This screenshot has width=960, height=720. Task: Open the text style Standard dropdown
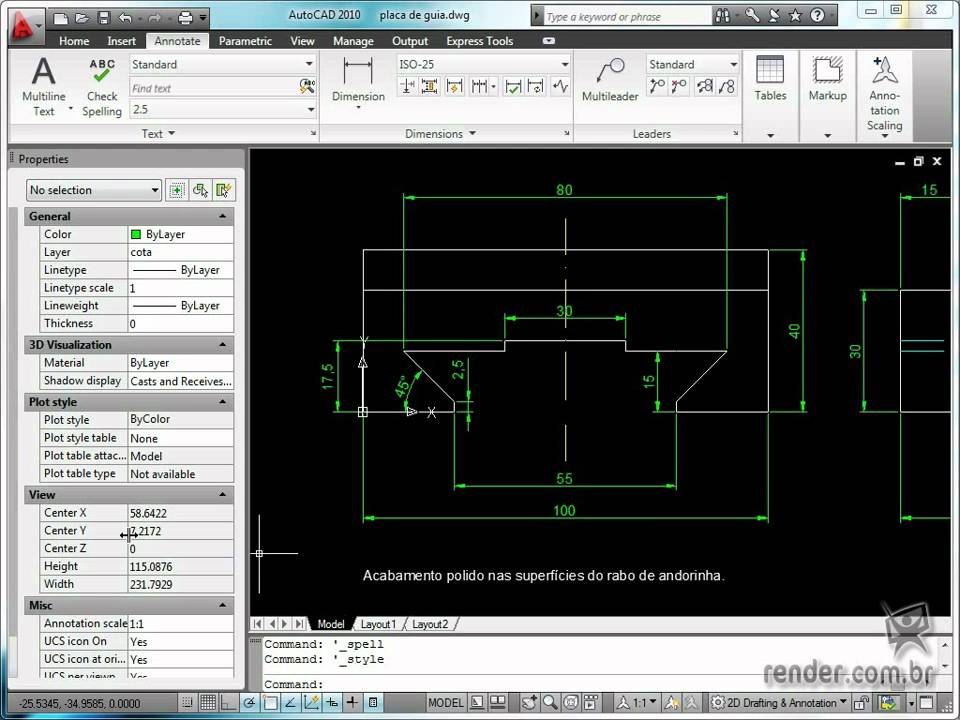(x=309, y=64)
